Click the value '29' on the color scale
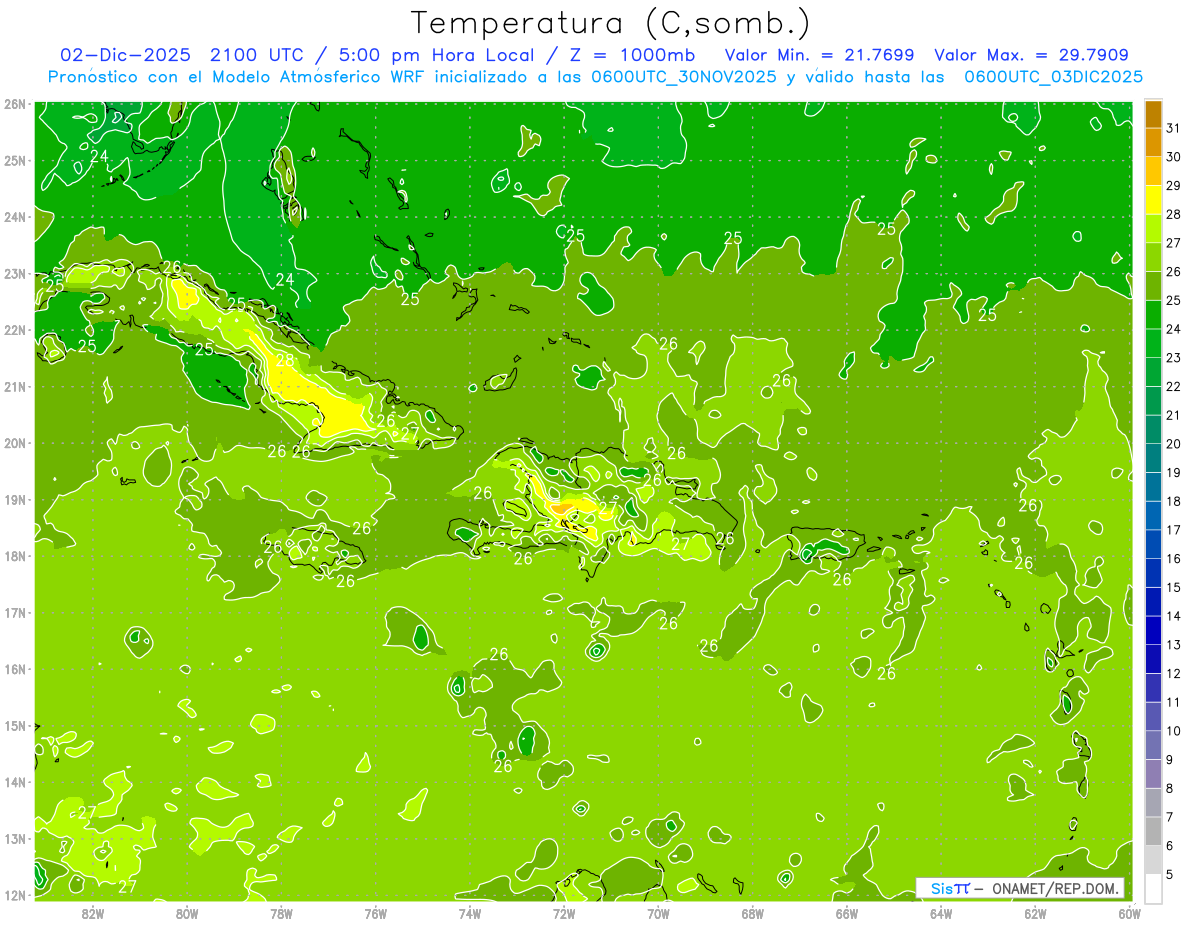The width and height of the screenshot is (1200, 927). (1173, 185)
